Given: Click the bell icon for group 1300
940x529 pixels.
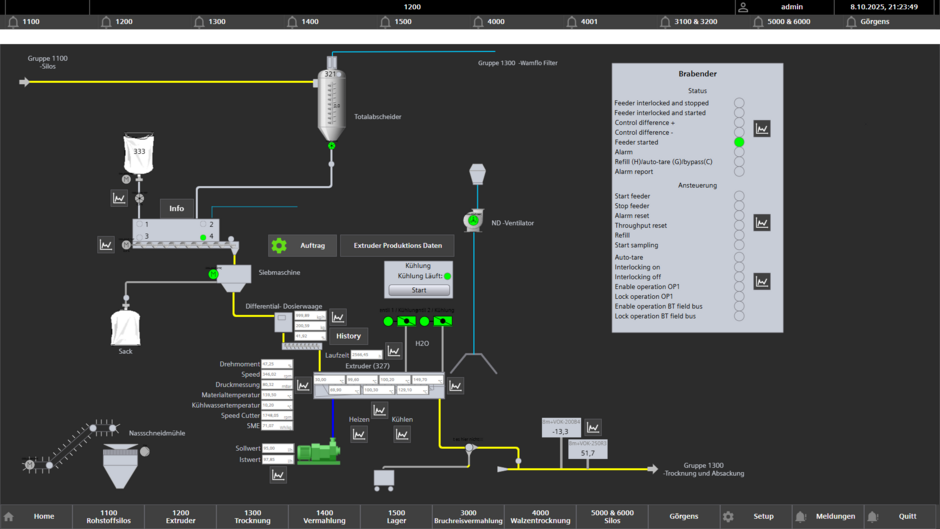Looking at the screenshot, I should [199, 21].
